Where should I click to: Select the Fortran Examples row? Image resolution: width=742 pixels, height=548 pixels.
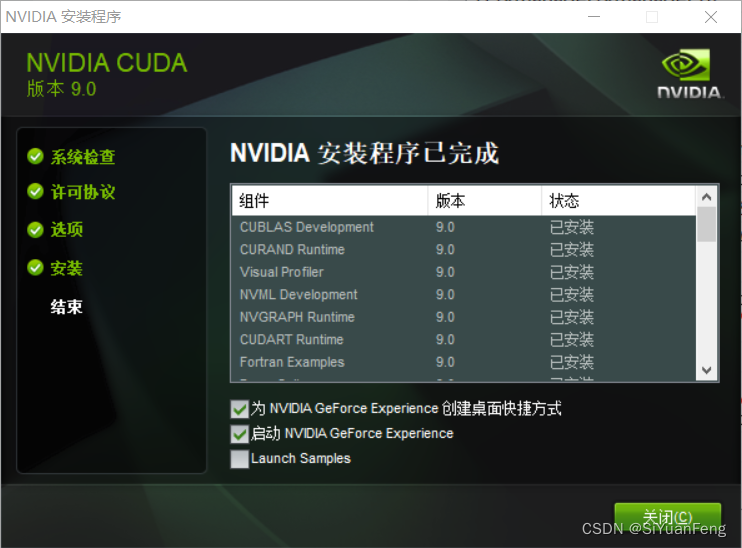(x=464, y=362)
